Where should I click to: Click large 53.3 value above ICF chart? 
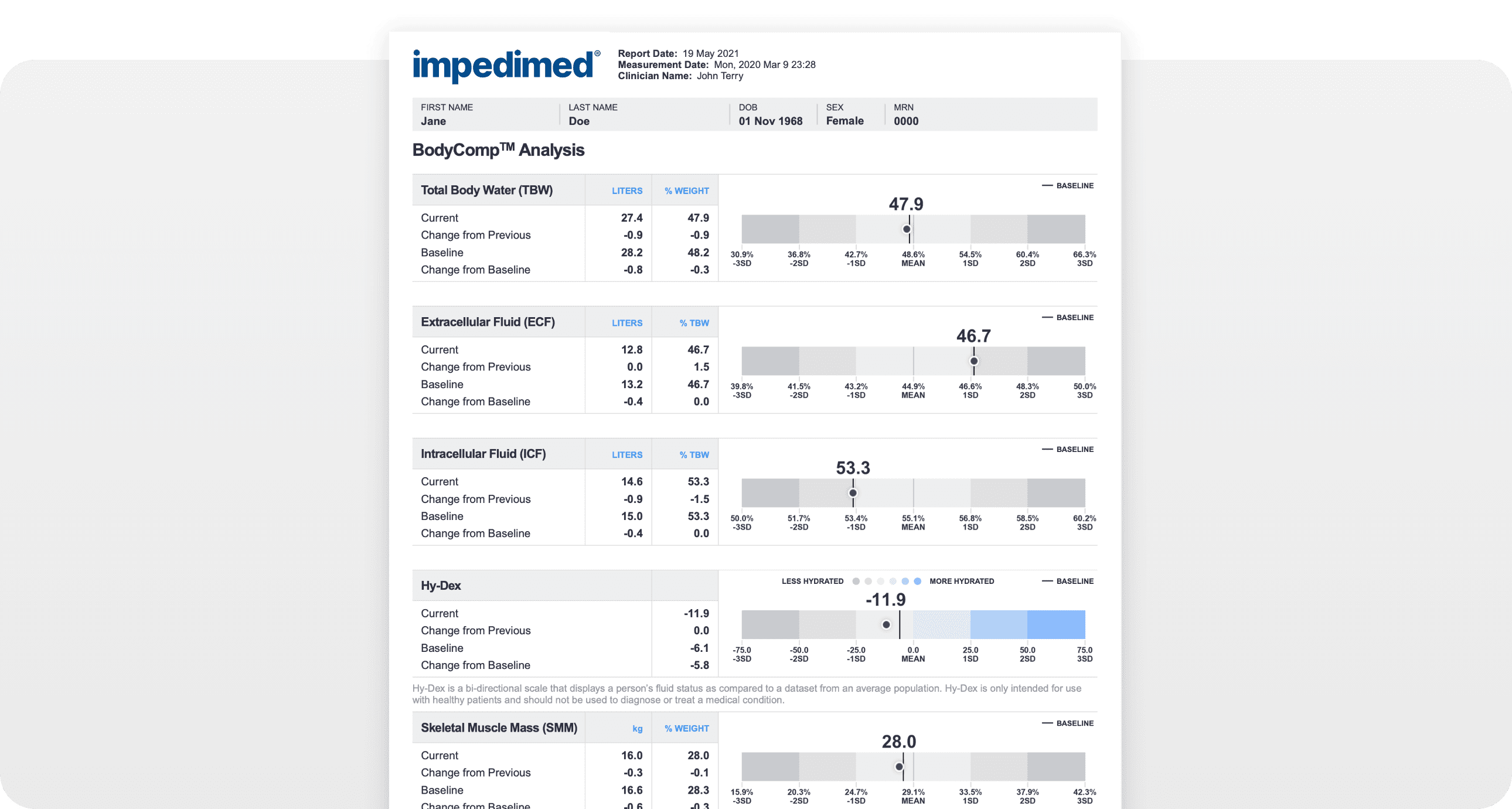tap(852, 468)
